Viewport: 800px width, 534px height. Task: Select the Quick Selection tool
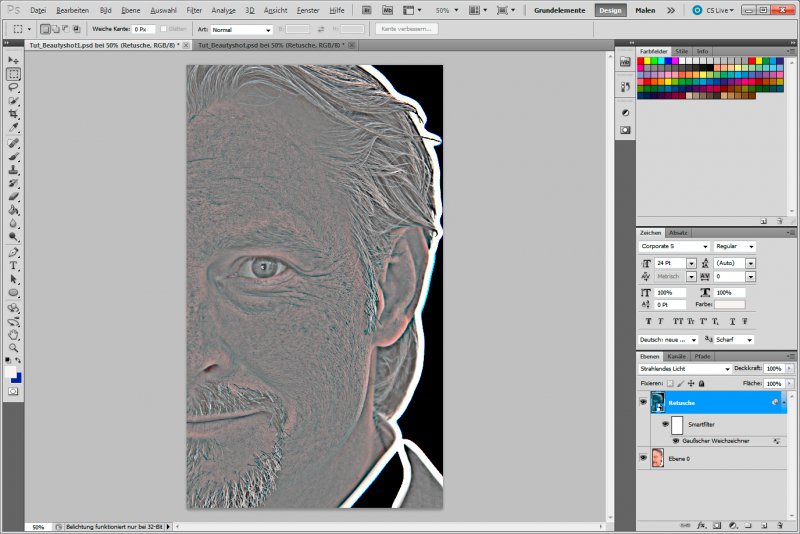(13, 100)
